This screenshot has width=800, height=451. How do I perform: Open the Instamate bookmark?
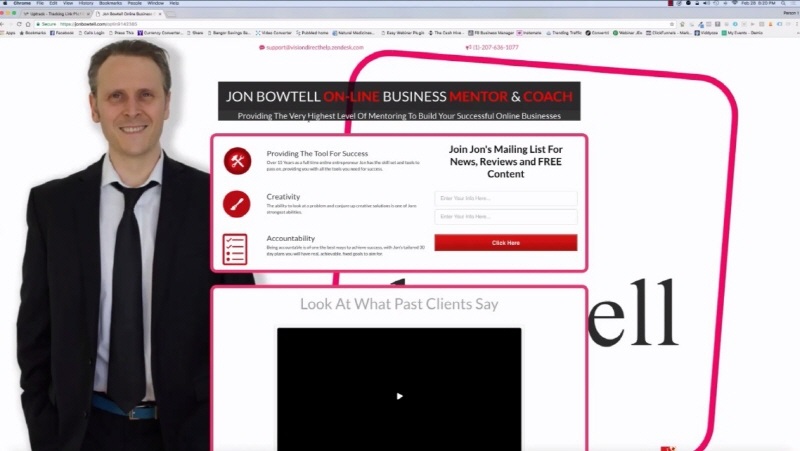pyautogui.click(x=529, y=33)
